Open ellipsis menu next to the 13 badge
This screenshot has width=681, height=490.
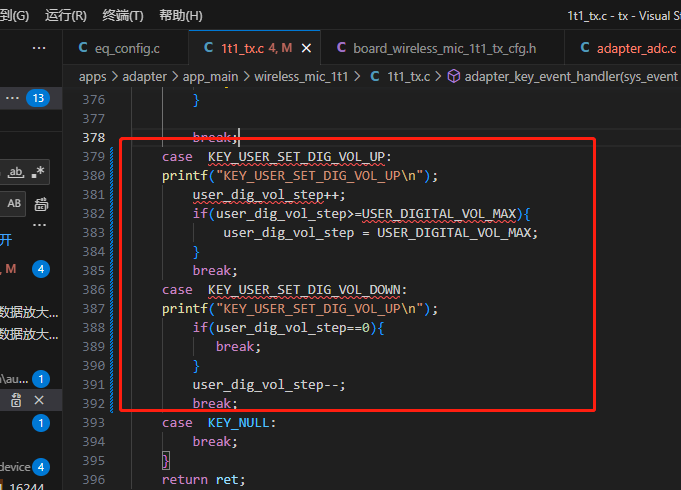click(12, 98)
